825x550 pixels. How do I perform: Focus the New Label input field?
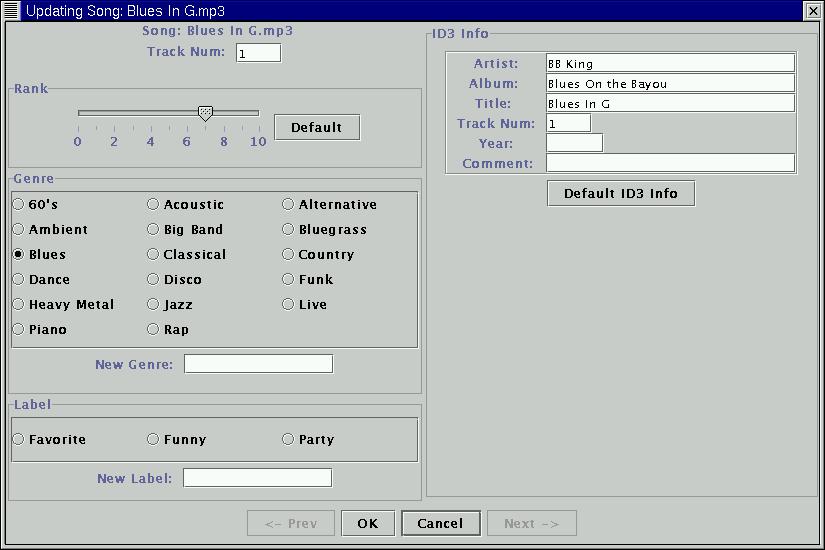pyautogui.click(x=257, y=478)
